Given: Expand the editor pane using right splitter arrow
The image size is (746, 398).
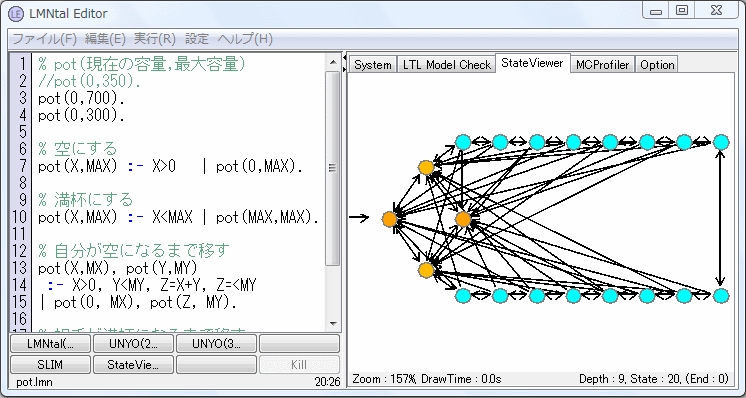Looking at the screenshot, I should tap(344, 69).
